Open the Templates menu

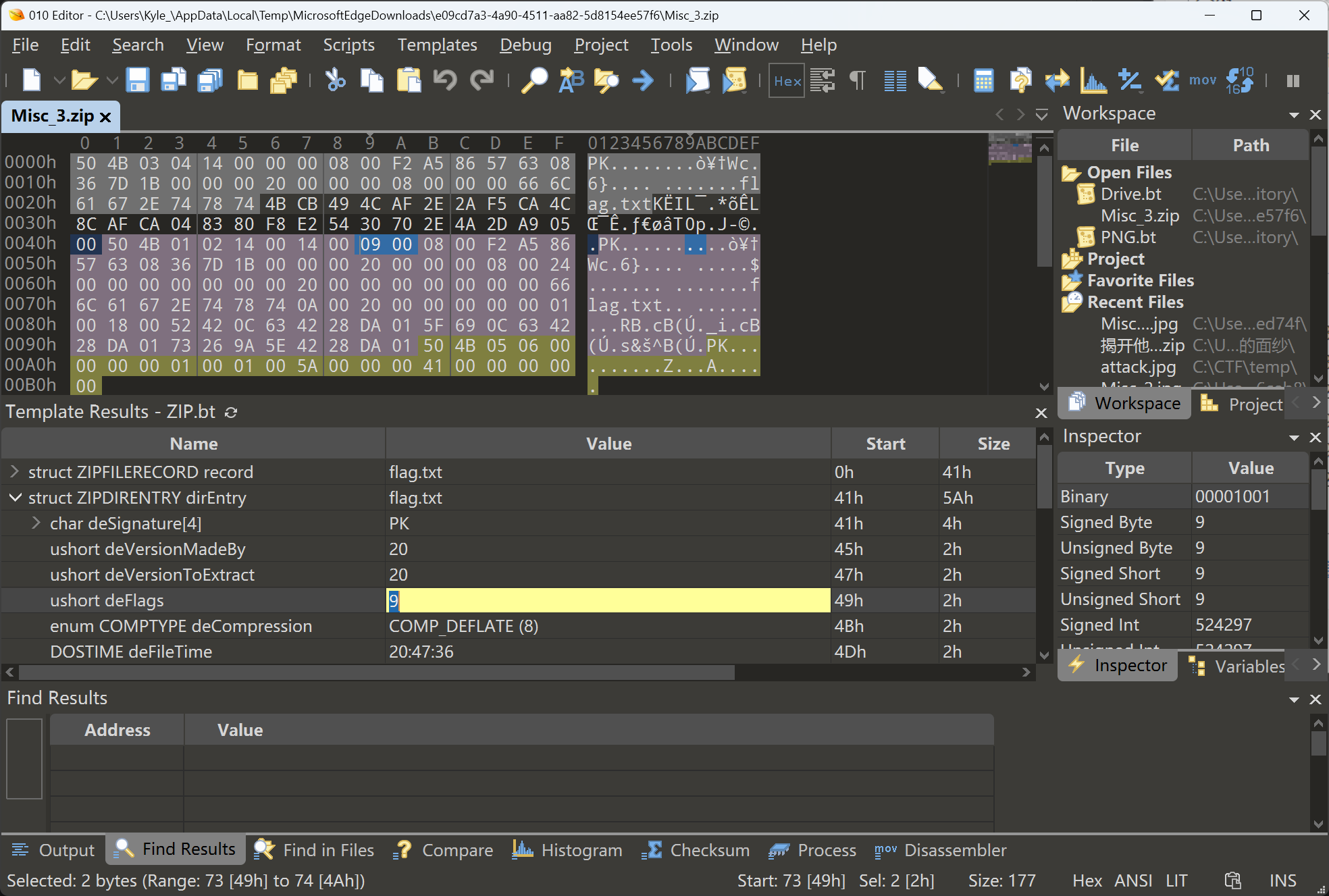[x=437, y=45]
